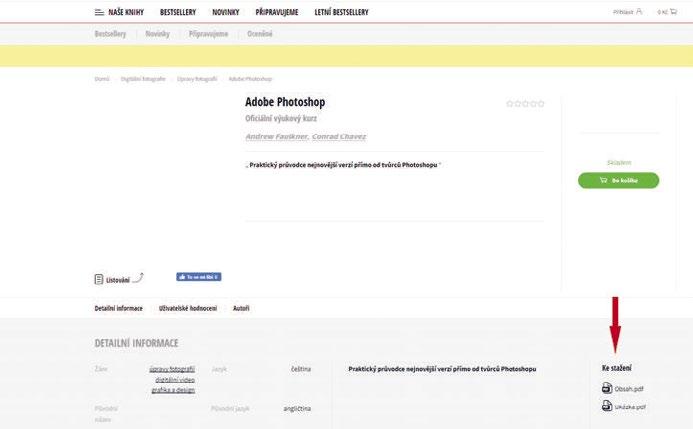693x429 pixels.
Task: Switch to the Uživatelské hodnocení tab
Action: [x=188, y=308]
